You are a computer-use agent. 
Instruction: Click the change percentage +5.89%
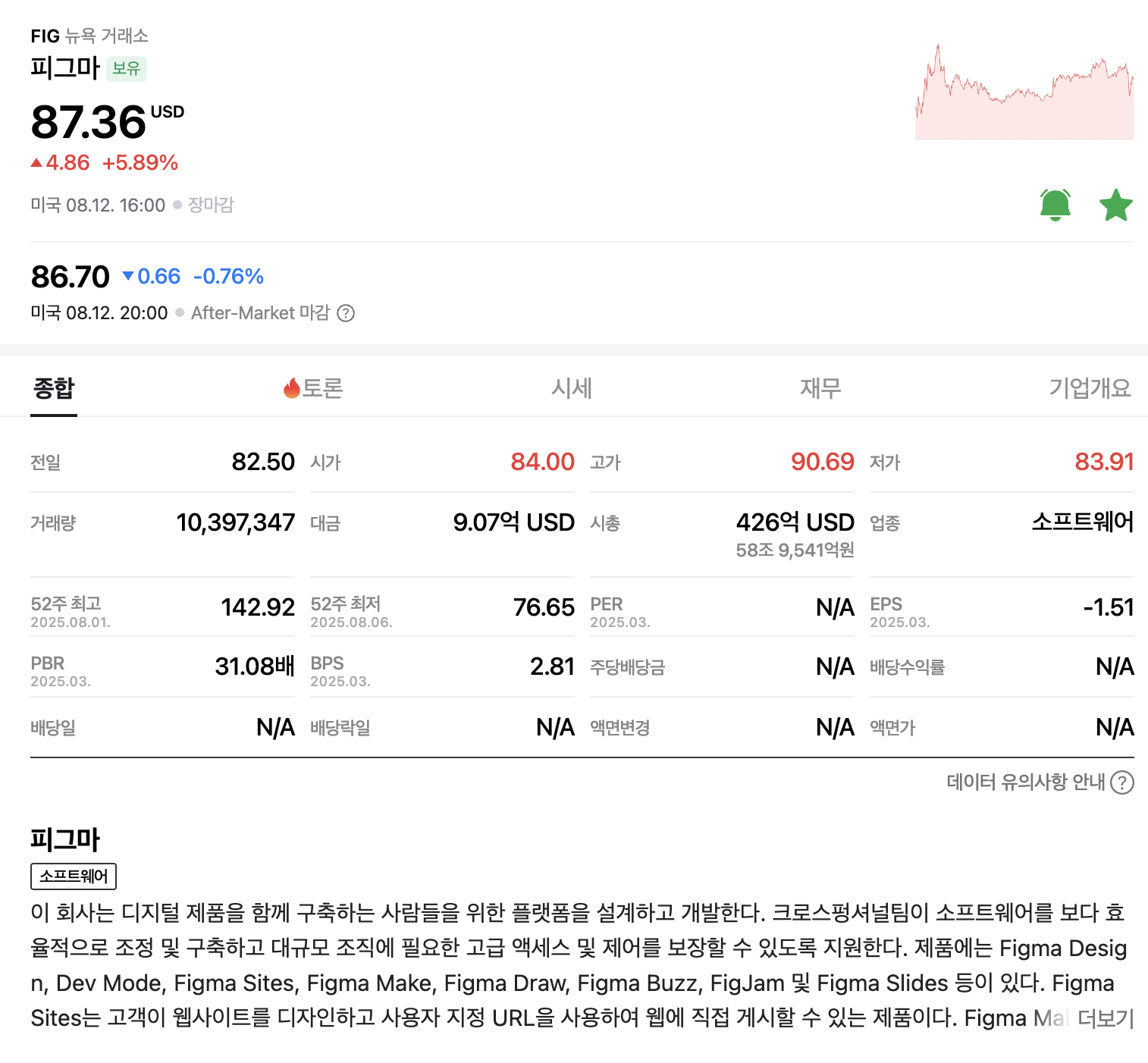(x=140, y=162)
